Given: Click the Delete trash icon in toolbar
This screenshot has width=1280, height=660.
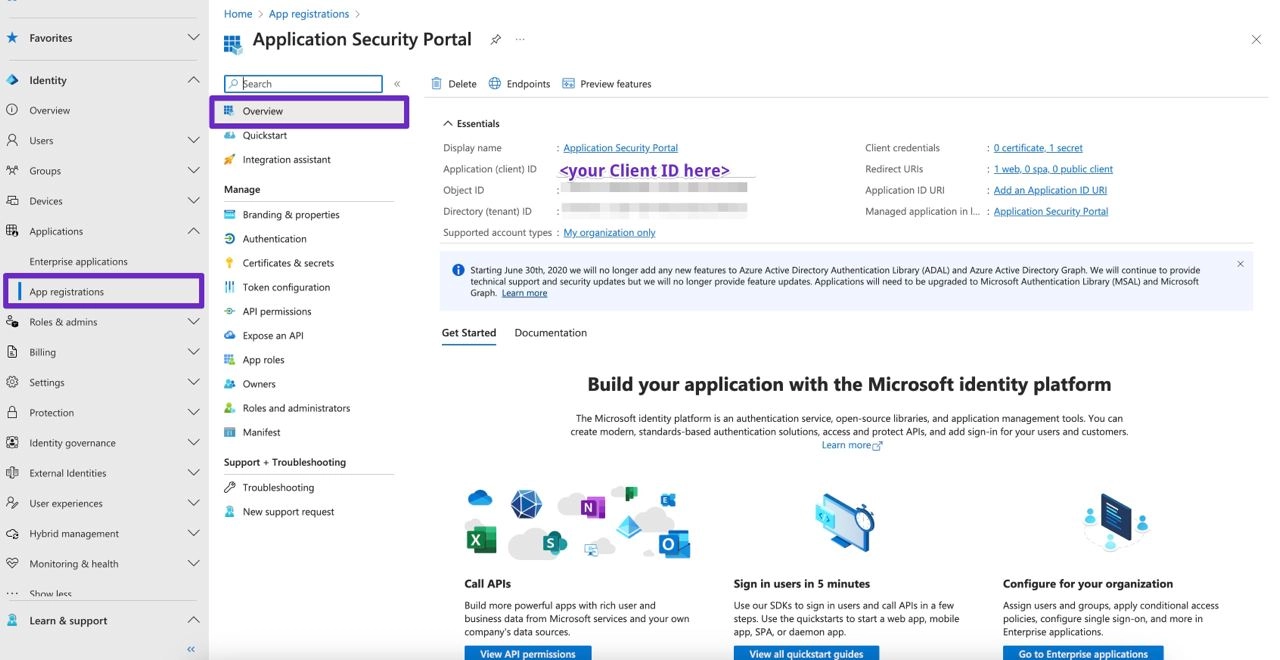Looking at the screenshot, I should click(436, 84).
